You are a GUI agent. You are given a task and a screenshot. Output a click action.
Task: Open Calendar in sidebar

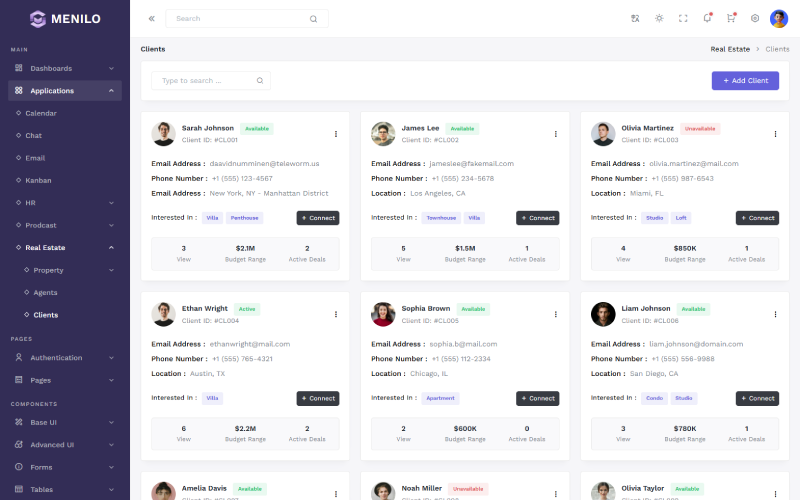(x=41, y=113)
